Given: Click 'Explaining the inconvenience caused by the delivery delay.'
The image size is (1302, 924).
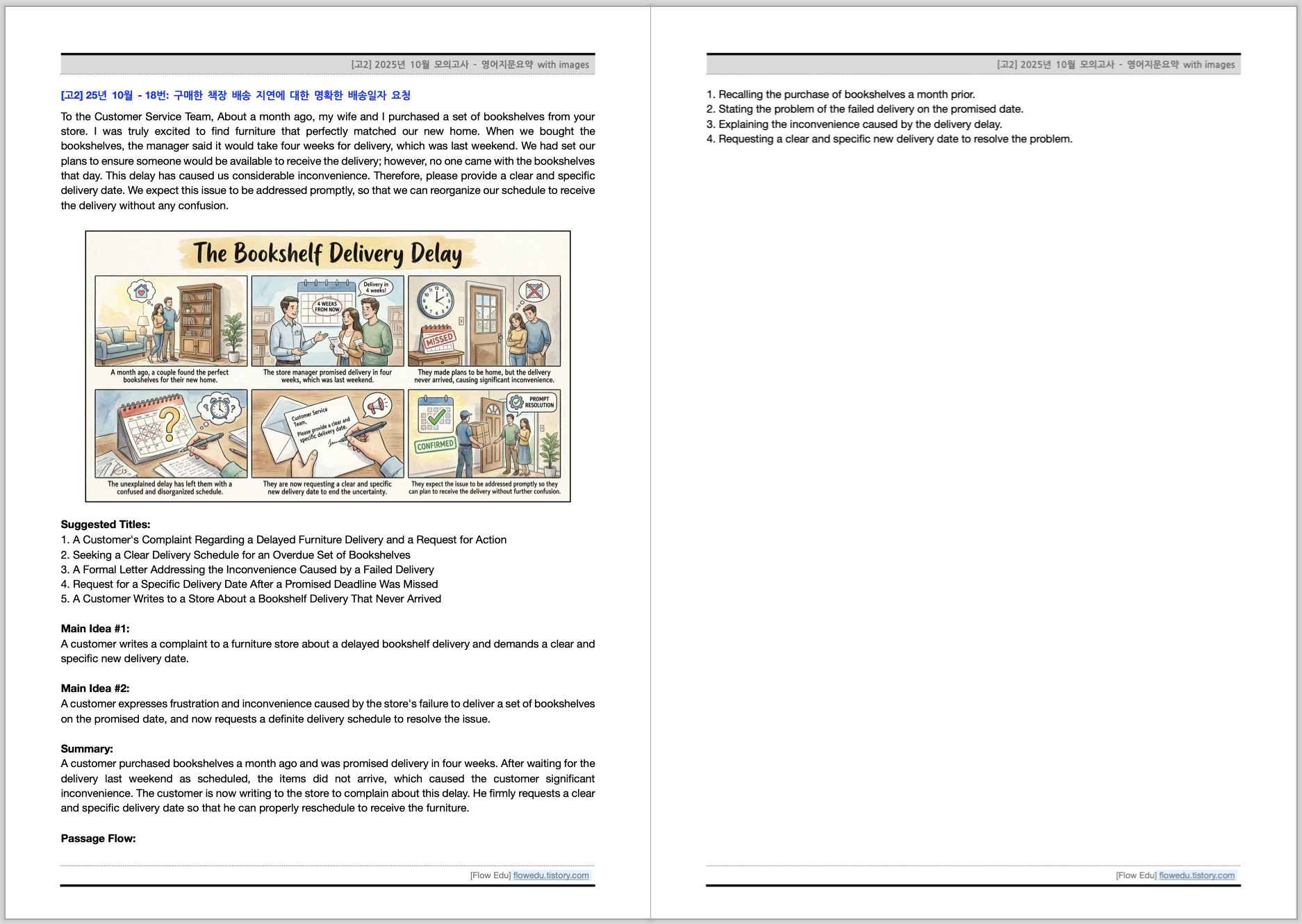Looking at the screenshot, I should point(860,124).
